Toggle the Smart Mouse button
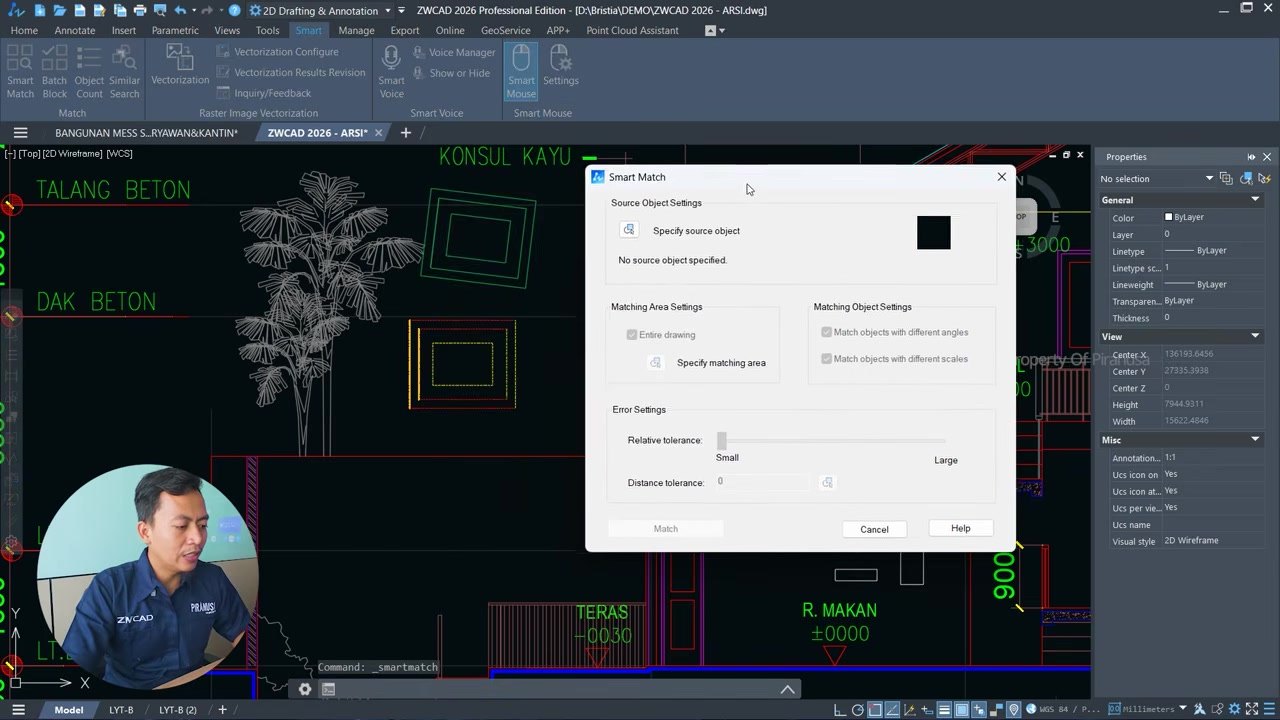Screen dimensions: 1280x720 pos(521,72)
